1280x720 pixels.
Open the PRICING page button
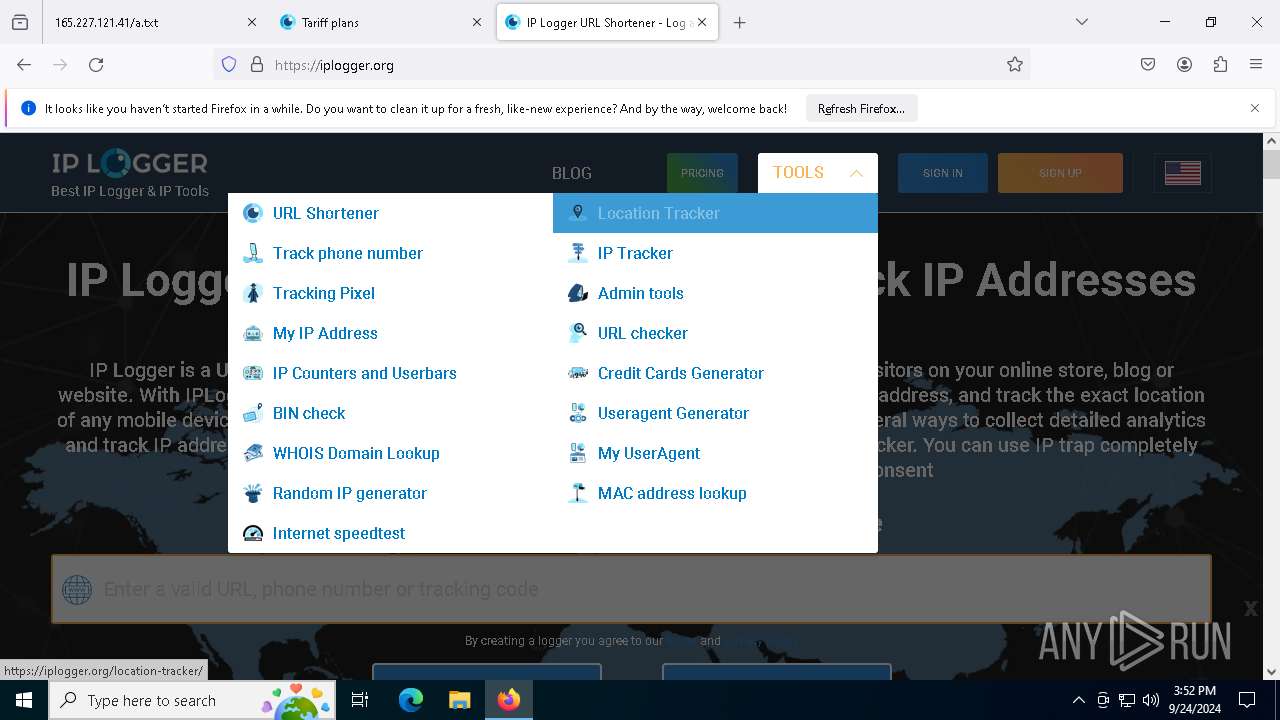tap(702, 173)
